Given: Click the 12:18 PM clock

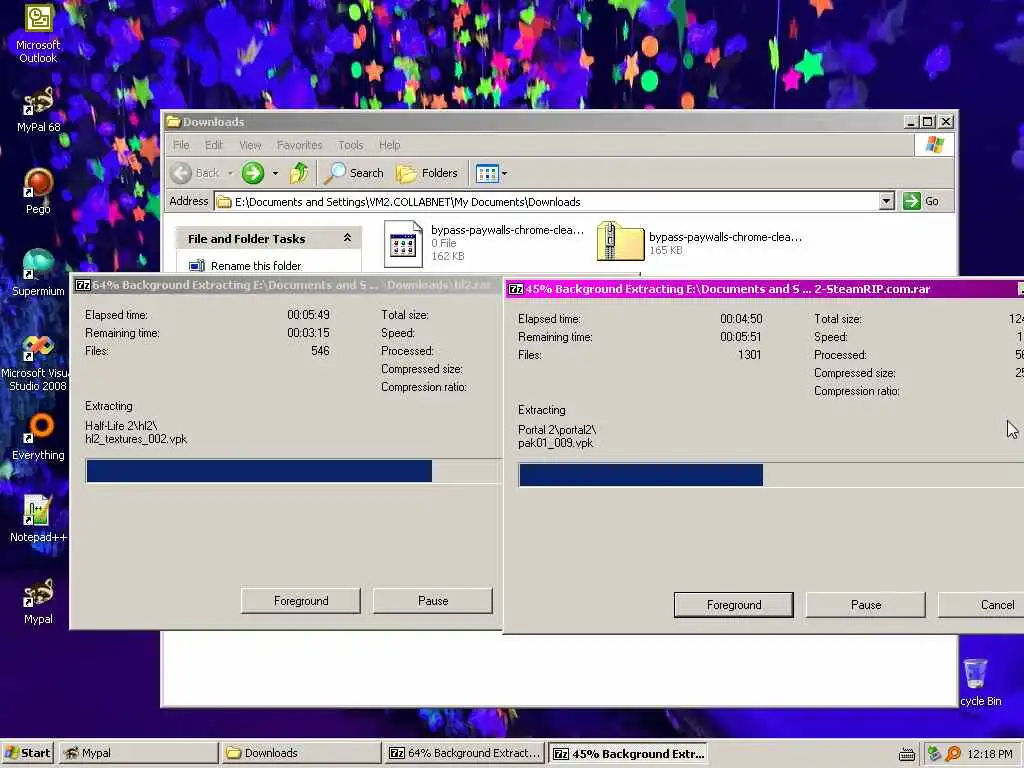Looking at the screenshot, I should point(989,754).
